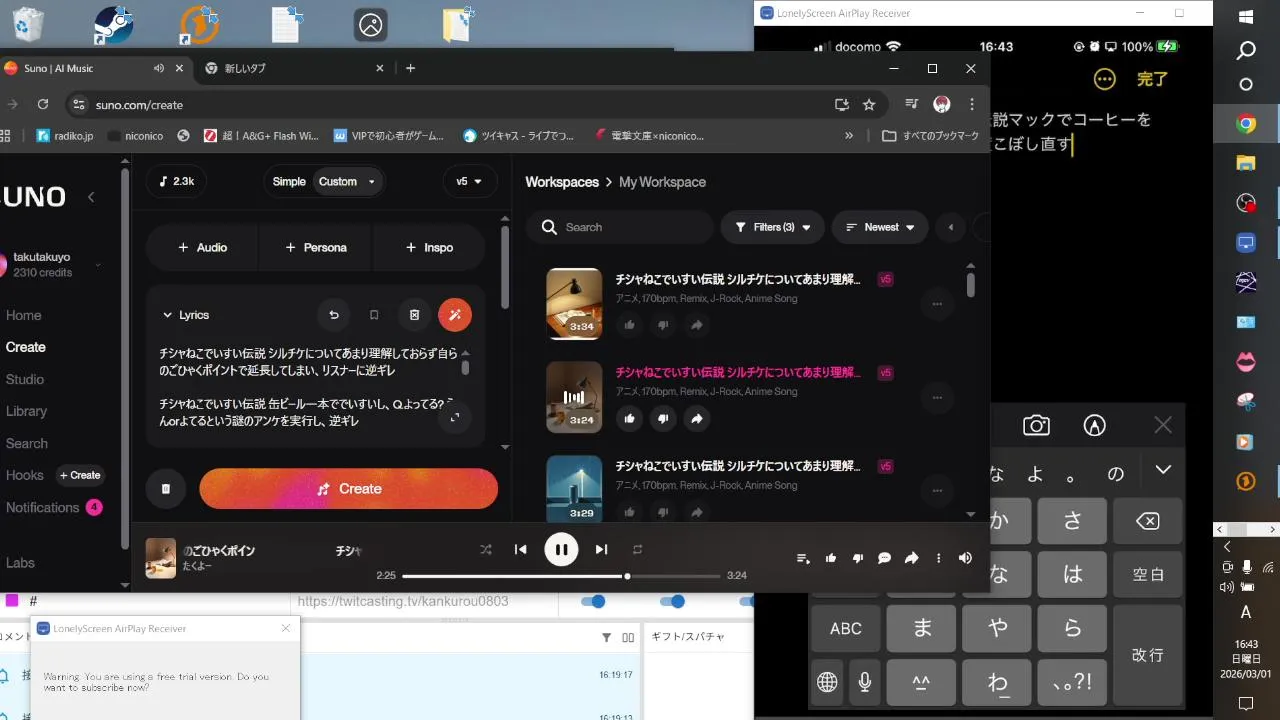1280x720 pixels.
Task: Go to Home in Suno sidebar
Action: tap(24, 315)
